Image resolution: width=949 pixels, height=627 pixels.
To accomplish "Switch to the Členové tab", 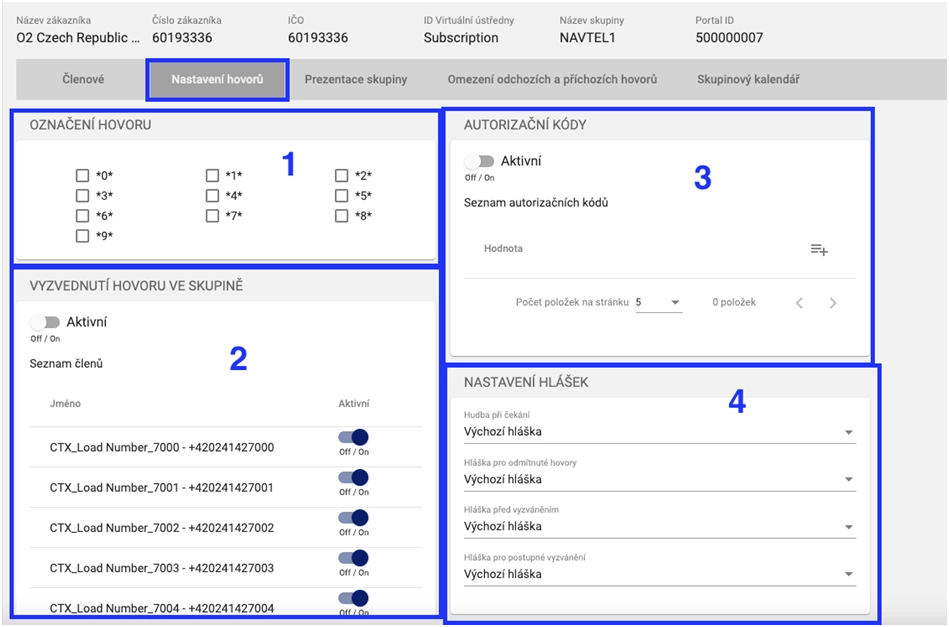I will click(x=83, y=79).
